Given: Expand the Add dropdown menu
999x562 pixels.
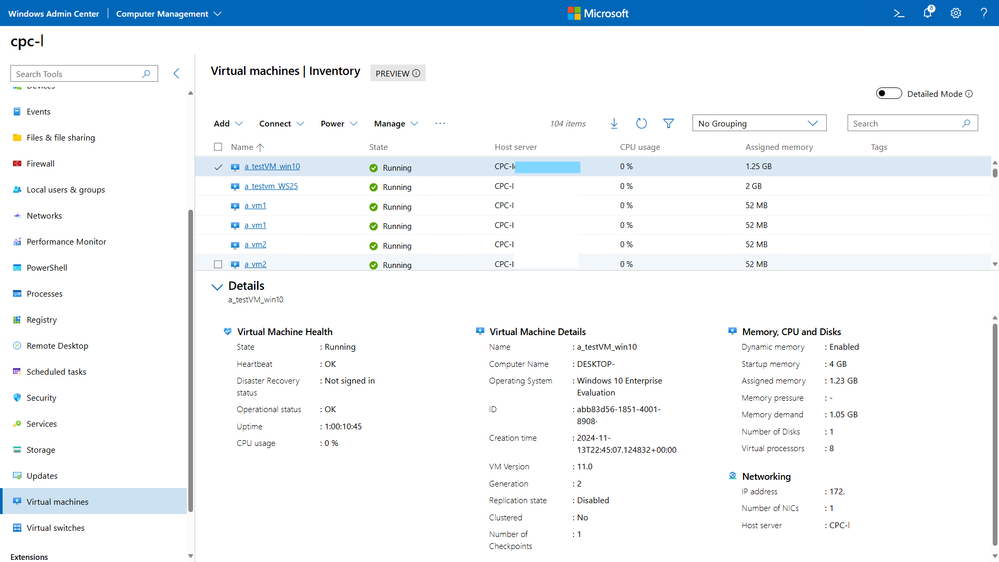Looking at the screenshot, I should (228, 124).
